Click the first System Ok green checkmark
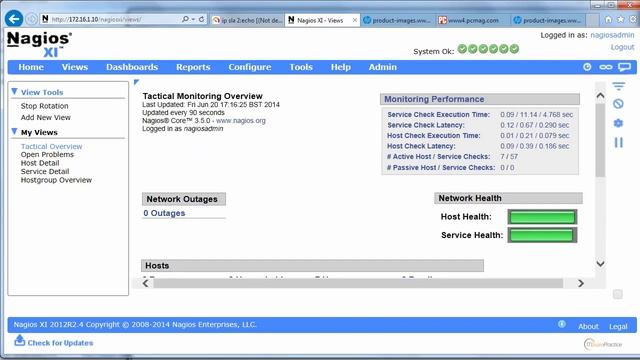Image resolution: width=640 pixels, height=360 pixels. 462,49
